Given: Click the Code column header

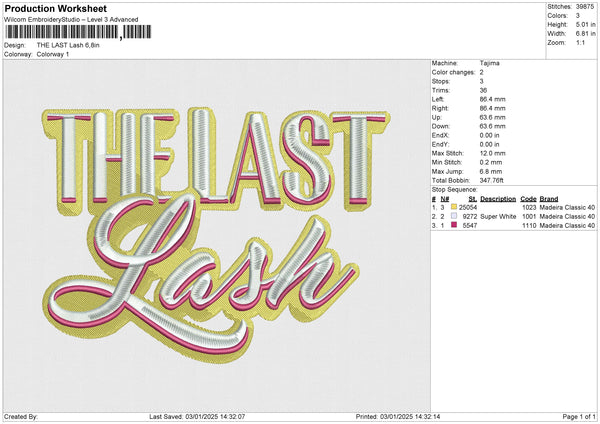Looking at the screenshot, I should click(528, 199).
